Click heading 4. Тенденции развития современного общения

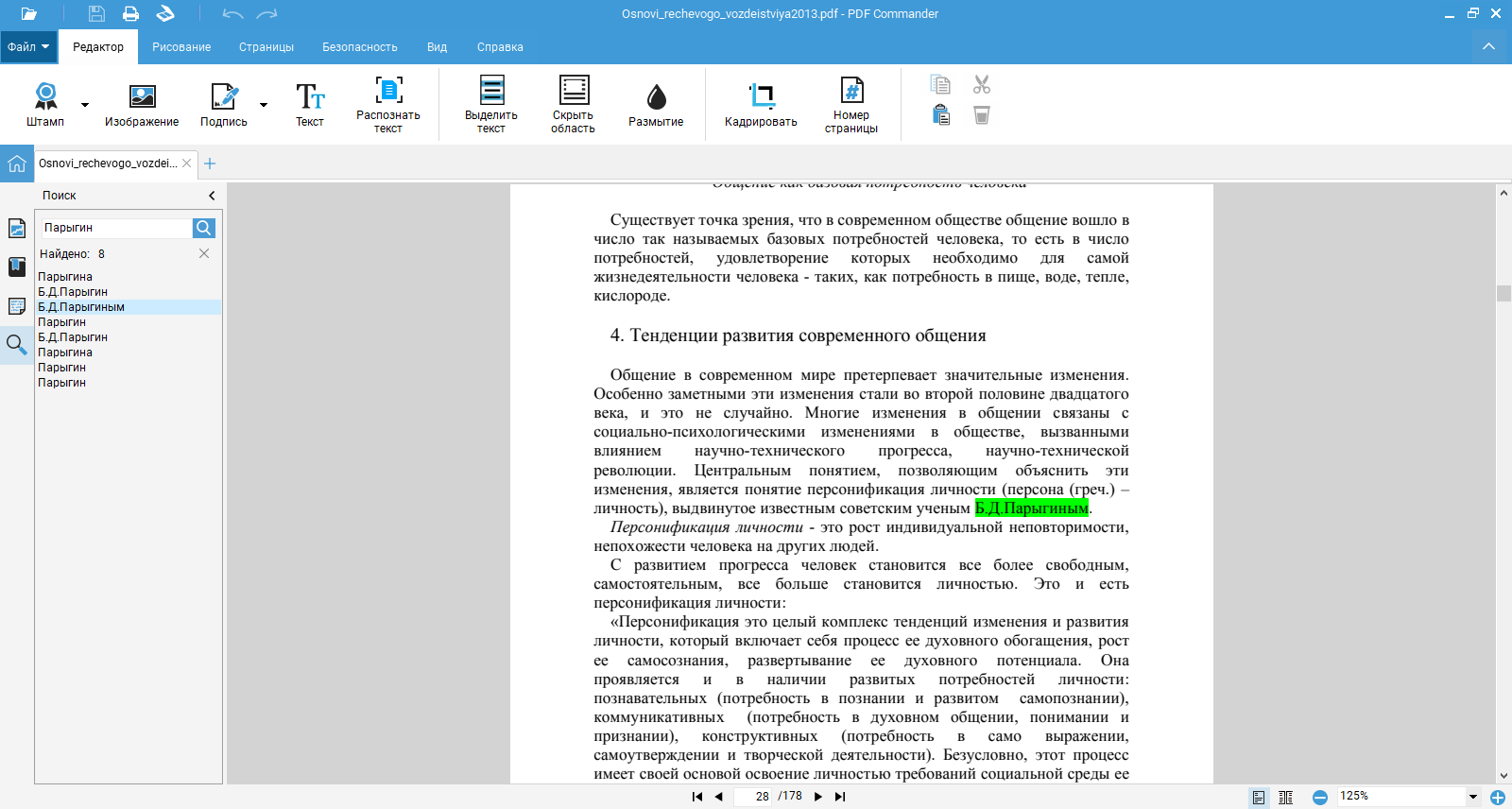(799, 336)
